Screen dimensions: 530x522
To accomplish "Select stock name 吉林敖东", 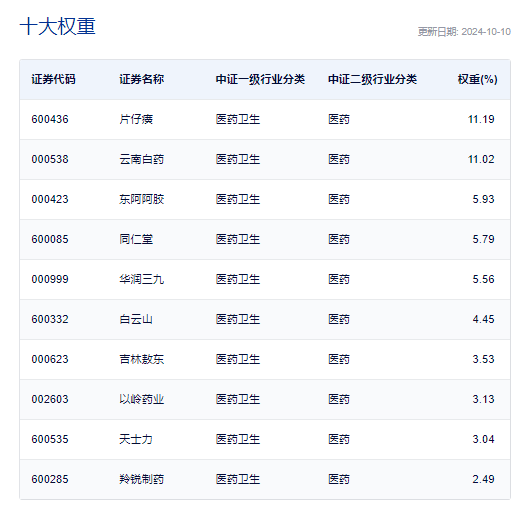I will click(142, 359).
